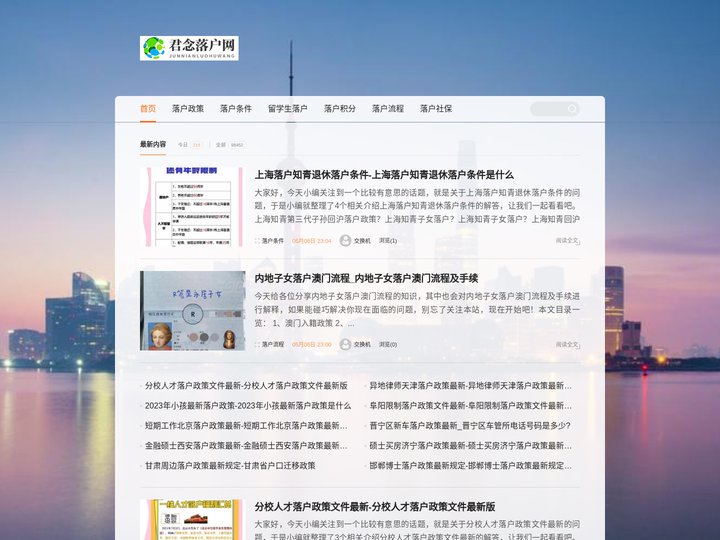The height and width of the screenshot is (540, 720).
Task: Click the 全部 post count label
Action: click(x=231, y=145)
